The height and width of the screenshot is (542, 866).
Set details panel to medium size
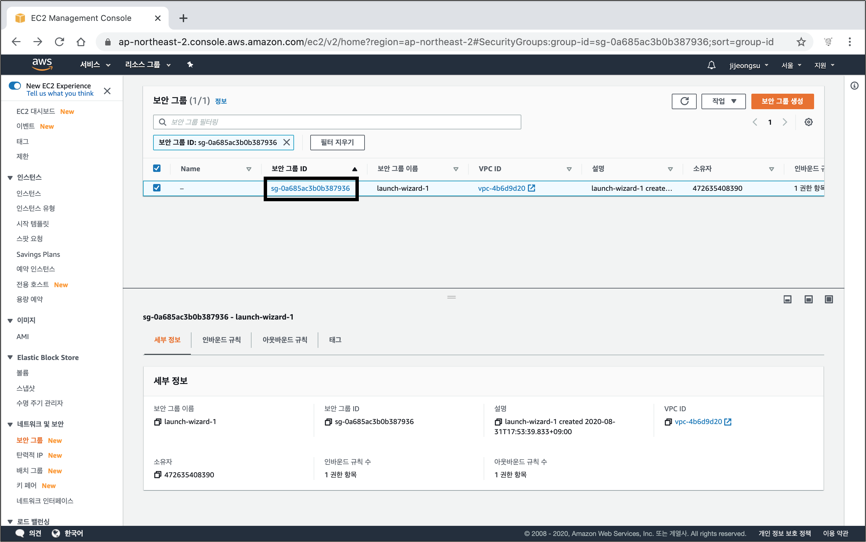[x=809, y=299]
